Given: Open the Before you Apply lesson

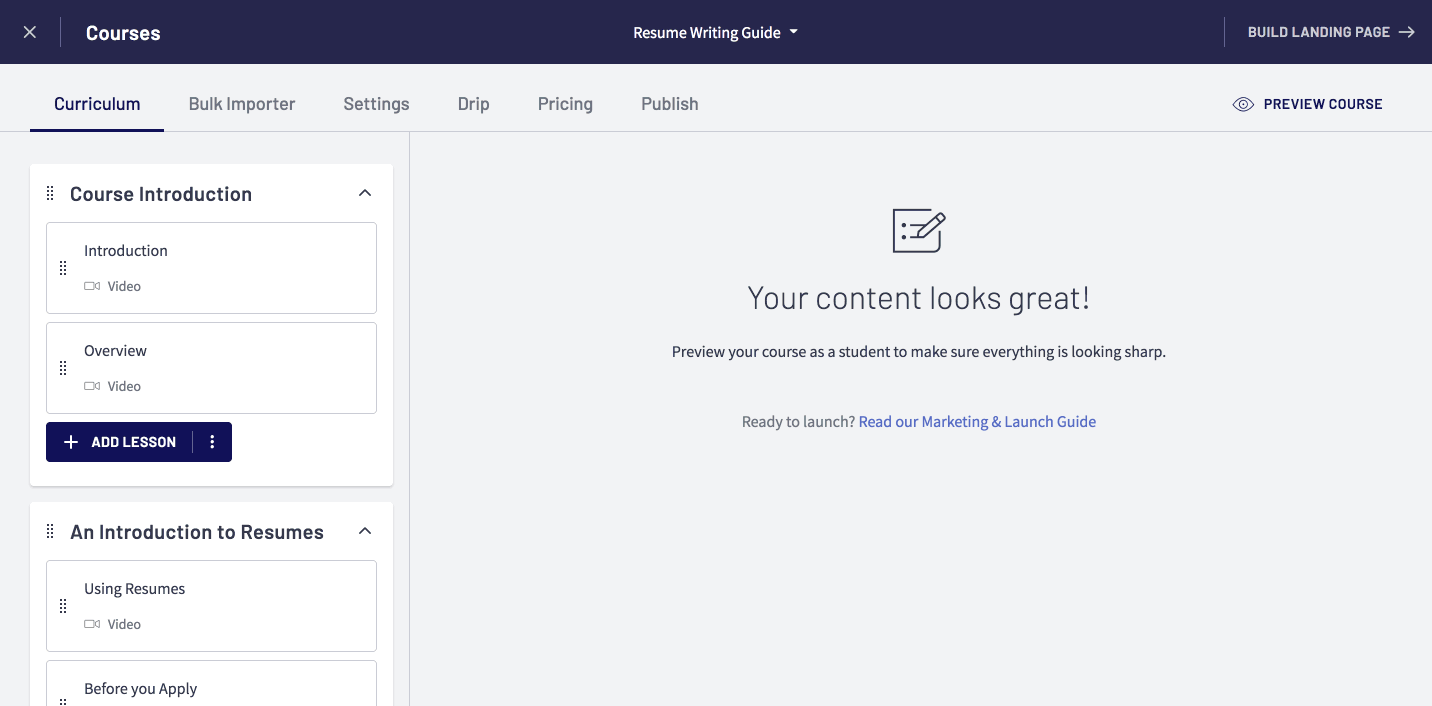Looking at the screenshot, I should (x=212, y=684).
